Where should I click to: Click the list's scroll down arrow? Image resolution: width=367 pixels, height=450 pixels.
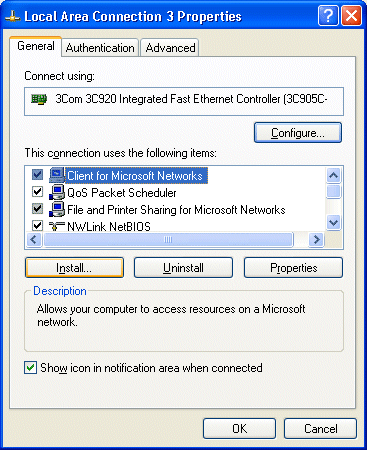[x=333, y=222]
